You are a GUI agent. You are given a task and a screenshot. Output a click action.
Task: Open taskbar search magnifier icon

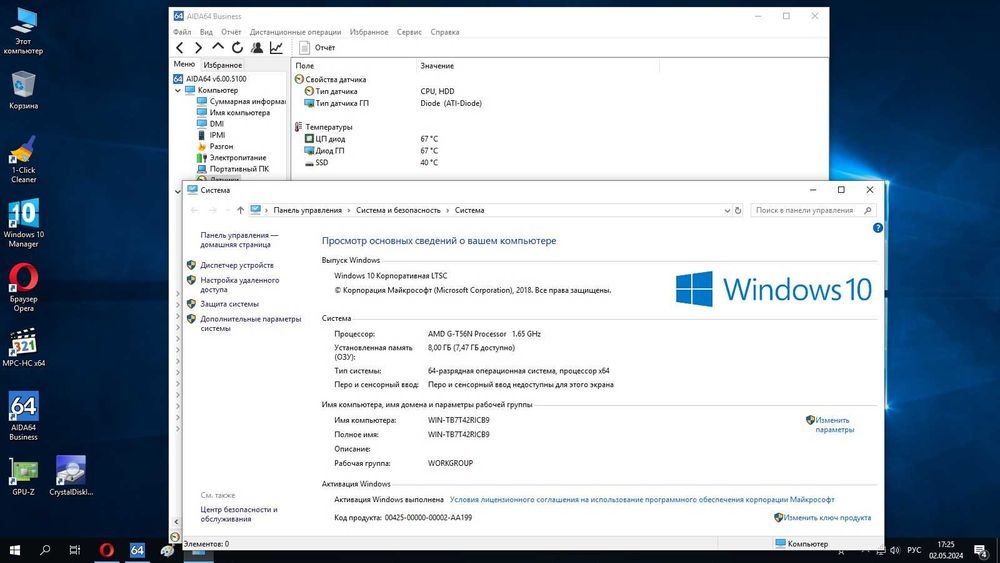(45, 550)
